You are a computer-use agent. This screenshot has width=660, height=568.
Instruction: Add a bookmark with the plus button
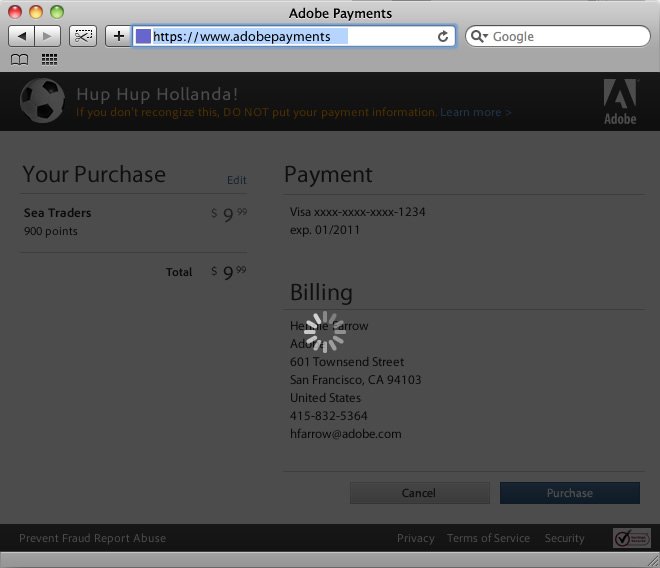pos(119,36)
